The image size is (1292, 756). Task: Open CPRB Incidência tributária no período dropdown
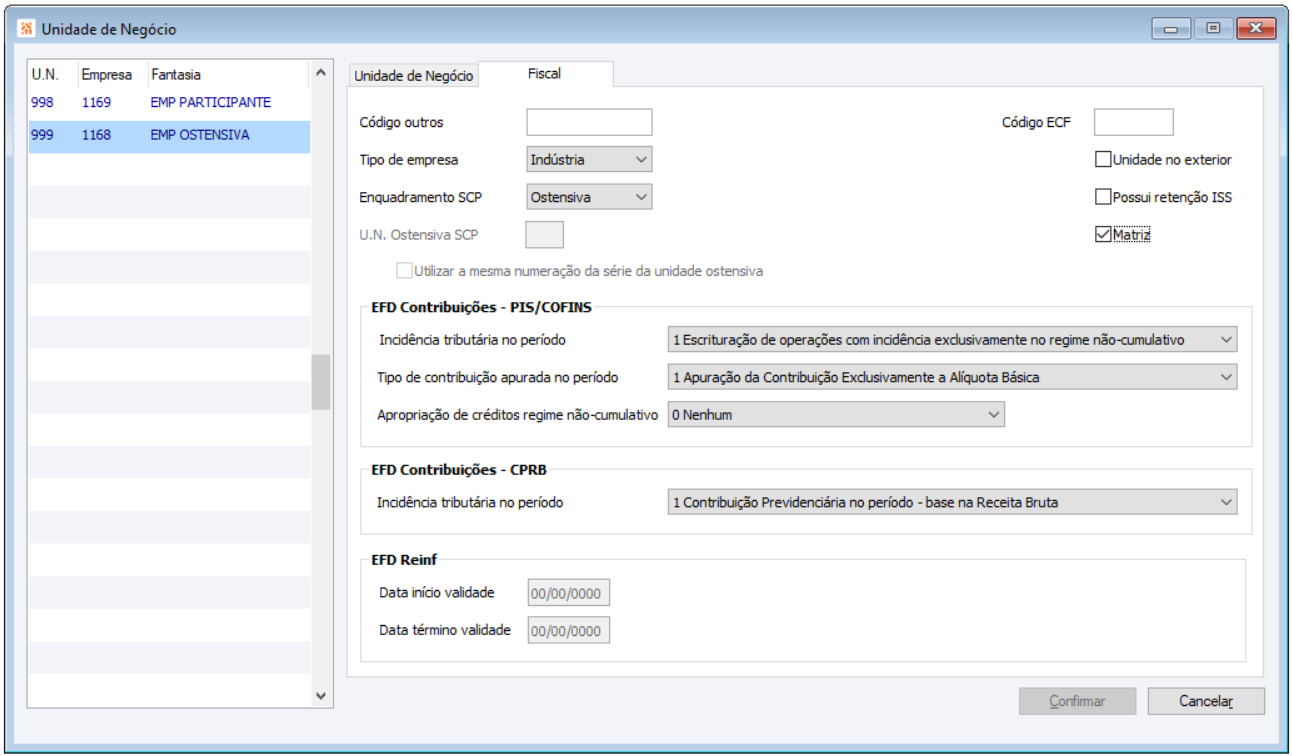[952, 502]
